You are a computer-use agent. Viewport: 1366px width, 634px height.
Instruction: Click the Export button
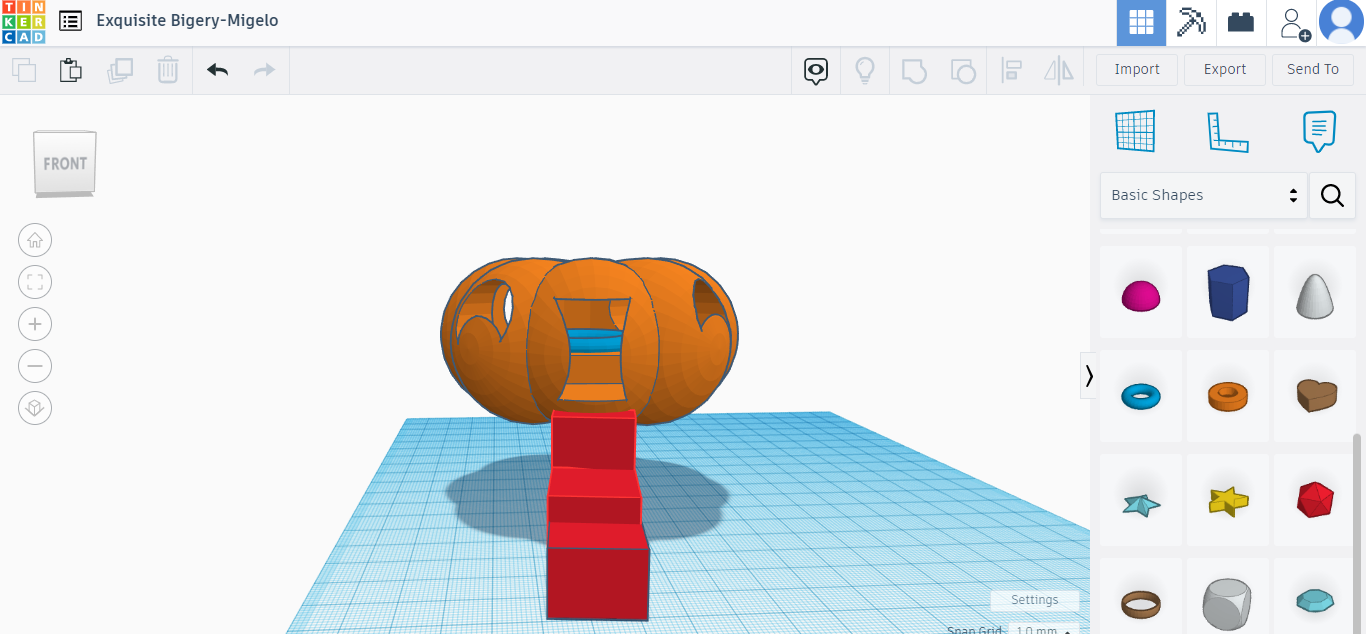[1224, 69]
